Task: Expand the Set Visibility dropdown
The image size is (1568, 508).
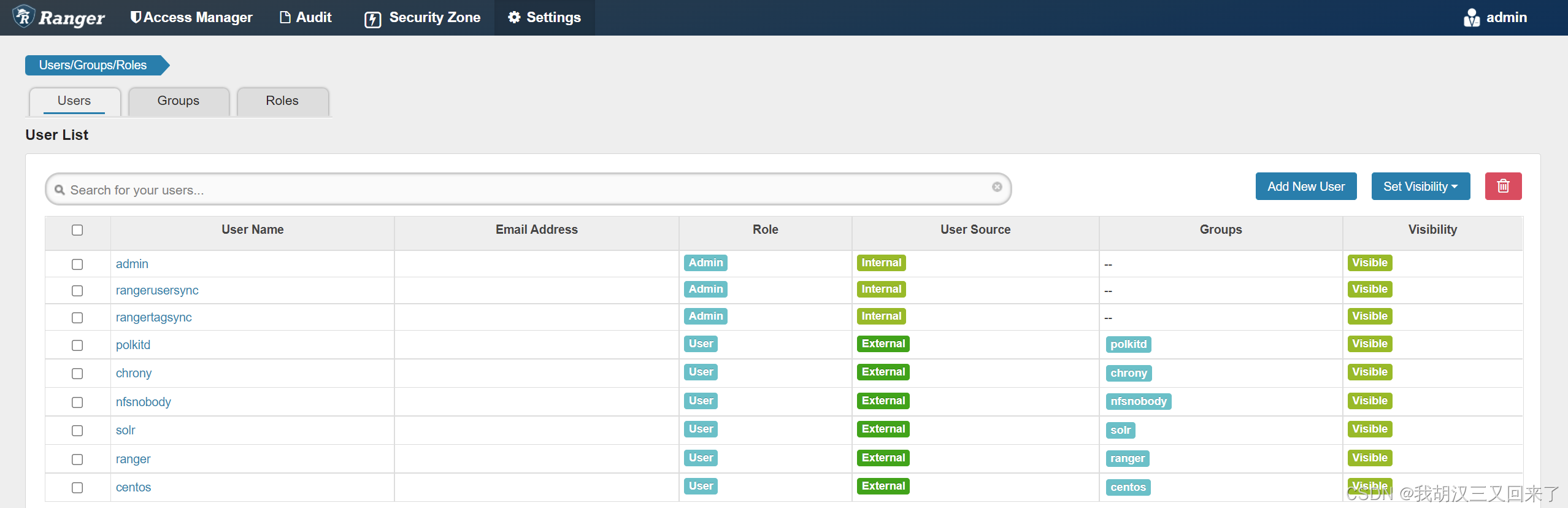Action: (x=1421, y=187)
